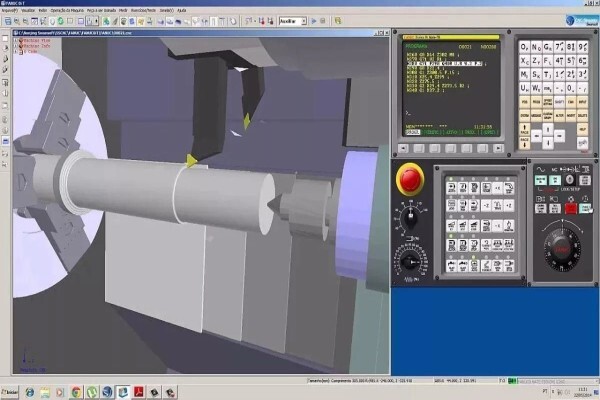Open the Operação da Máquina menu
Image resolution: width=600 pixels, height=400 pixels.
(67, 11)
